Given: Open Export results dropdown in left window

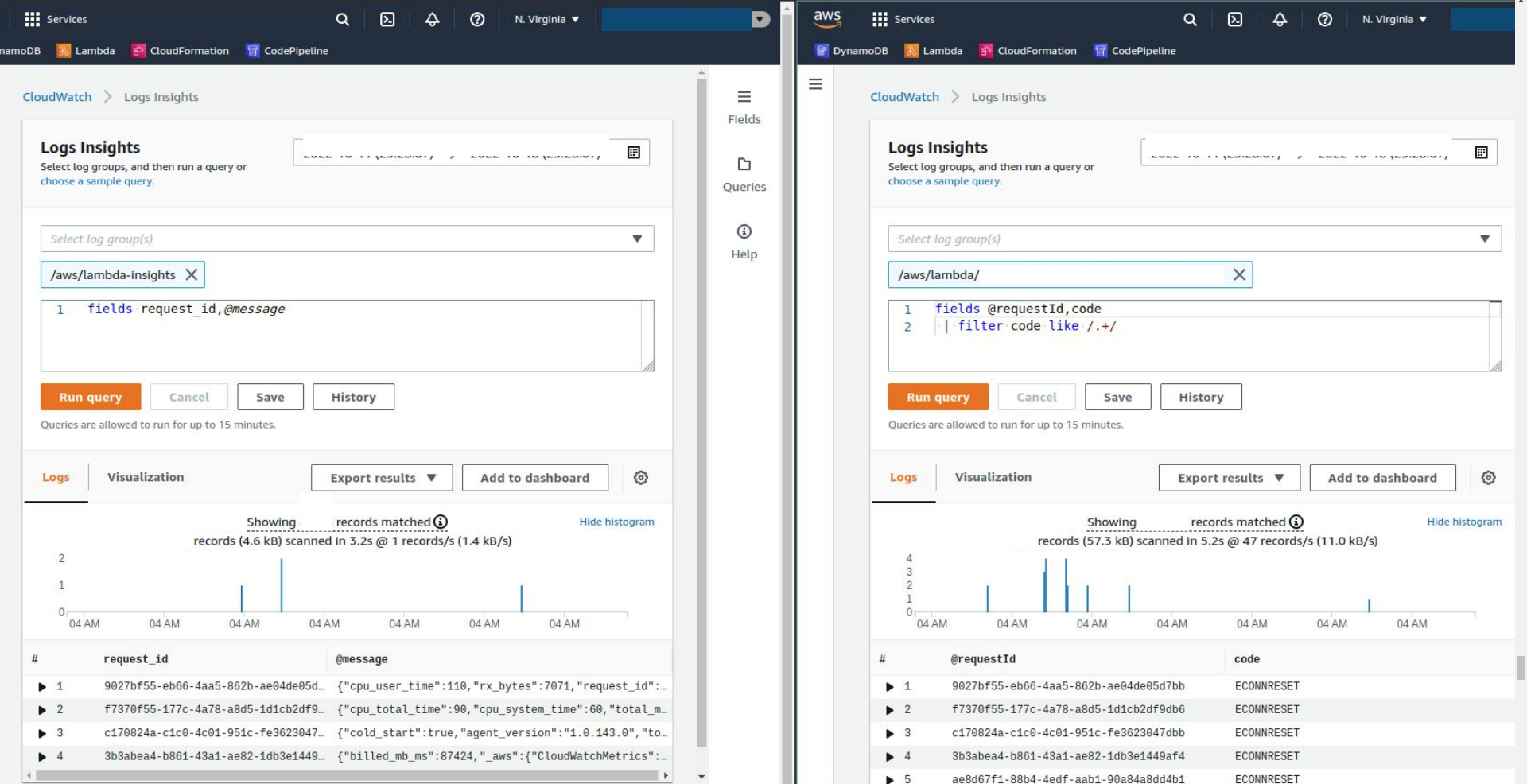Looking at the screenshot, I should tap(382, 478).
